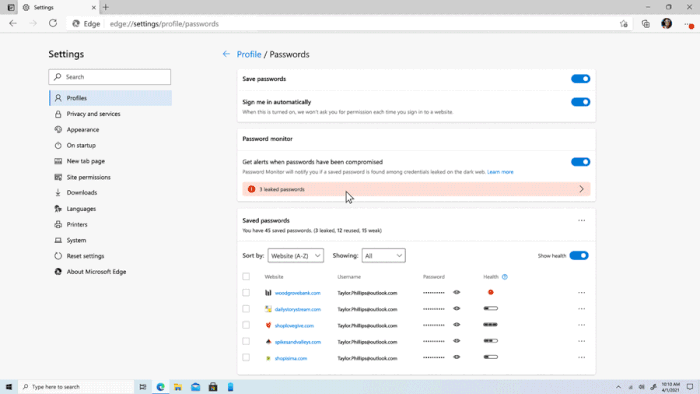
Task: Check the woodgrovebank.com row checkbox
Action: pos(246,293)
